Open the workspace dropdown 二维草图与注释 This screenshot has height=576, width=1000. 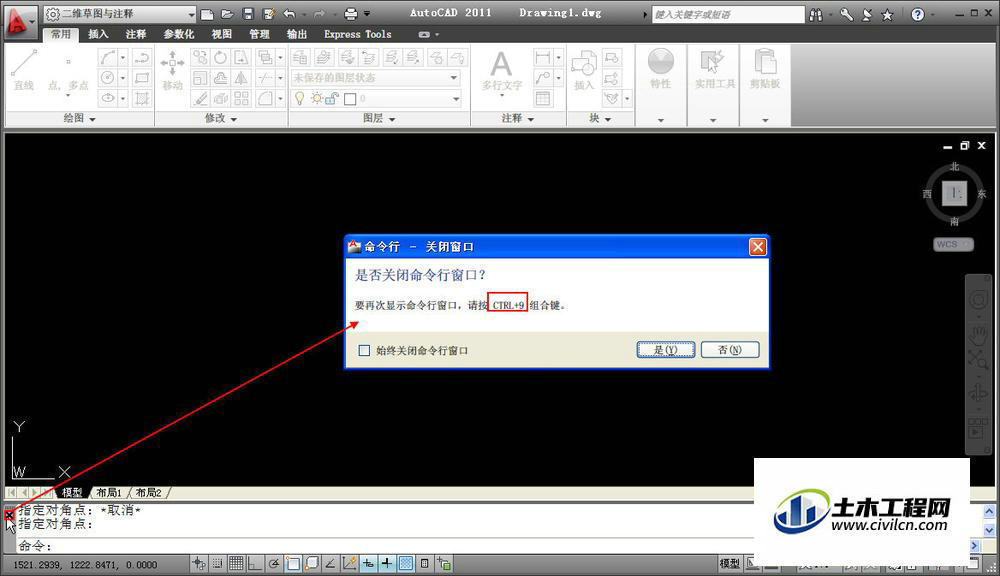tap(121, 13)
